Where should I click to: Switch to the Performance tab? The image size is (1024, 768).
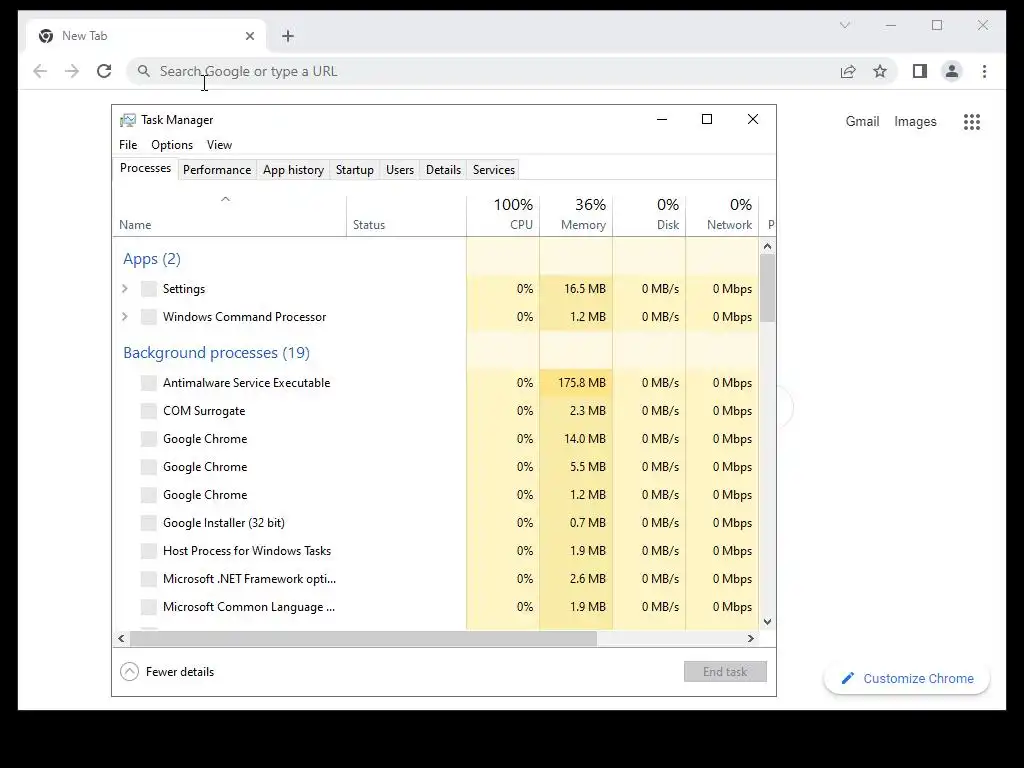[x=217, y=170]
